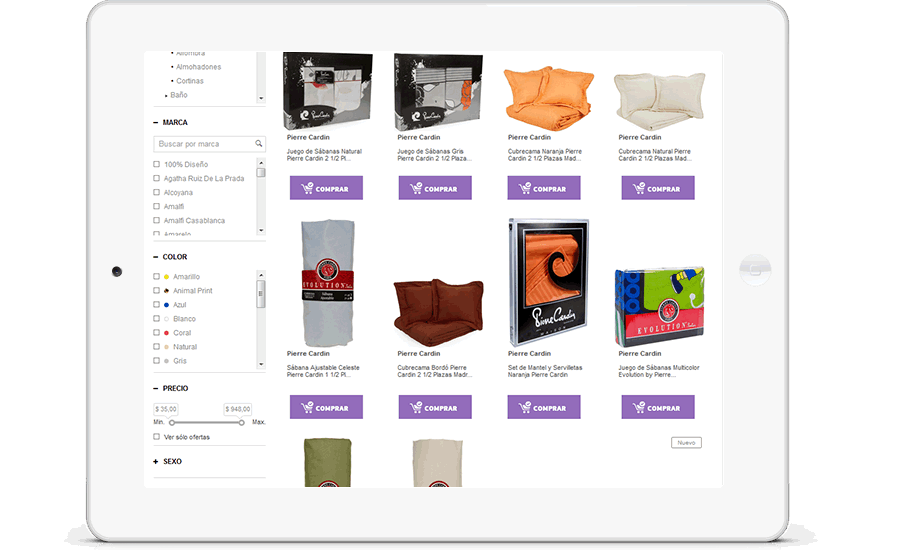Click the maximum price slider handle
Screen dimensions: 912x551
[x=241, y=422]
